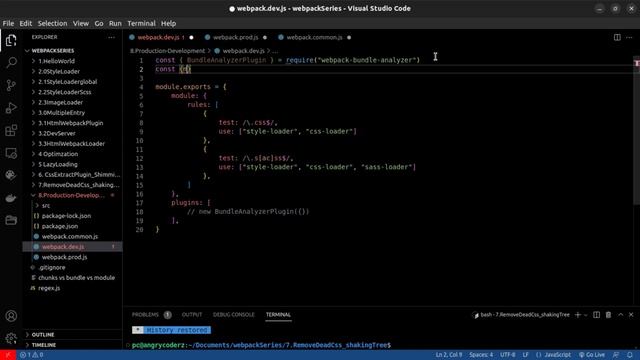Viewport: 640px width, 360px height.
Task: Expand the 2.0StyleLoader folder
Action: [59, 71]
